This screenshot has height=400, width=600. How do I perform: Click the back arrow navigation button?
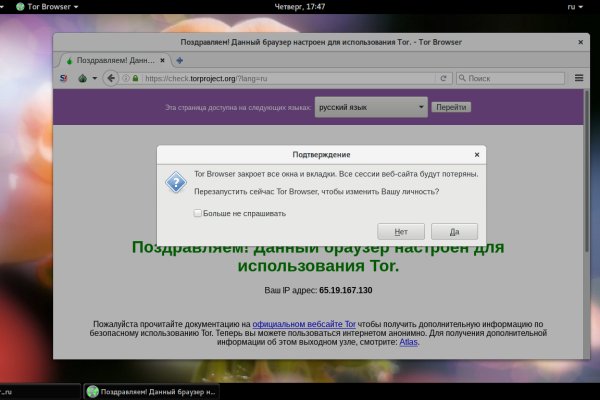click(x=110, y=78)
